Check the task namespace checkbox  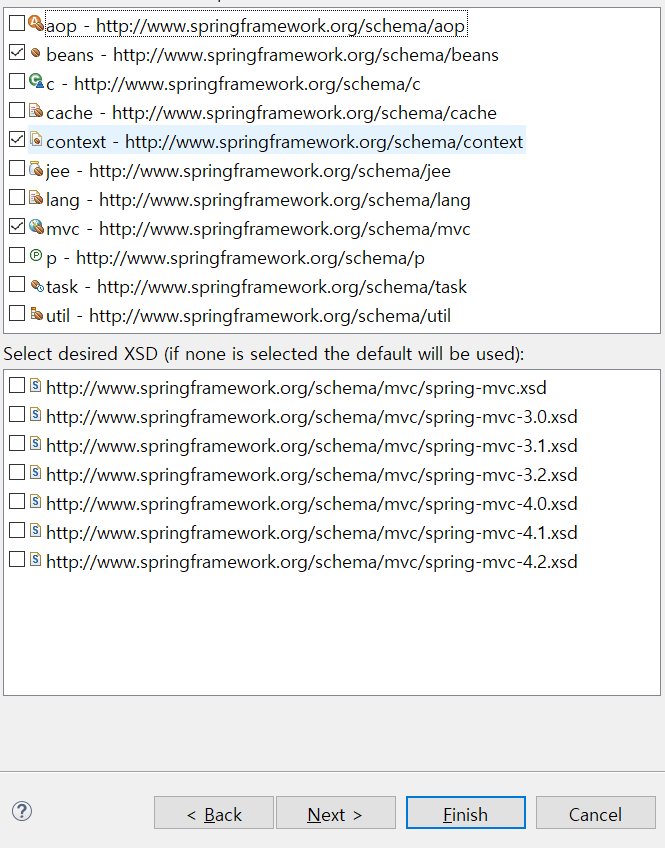17,284
